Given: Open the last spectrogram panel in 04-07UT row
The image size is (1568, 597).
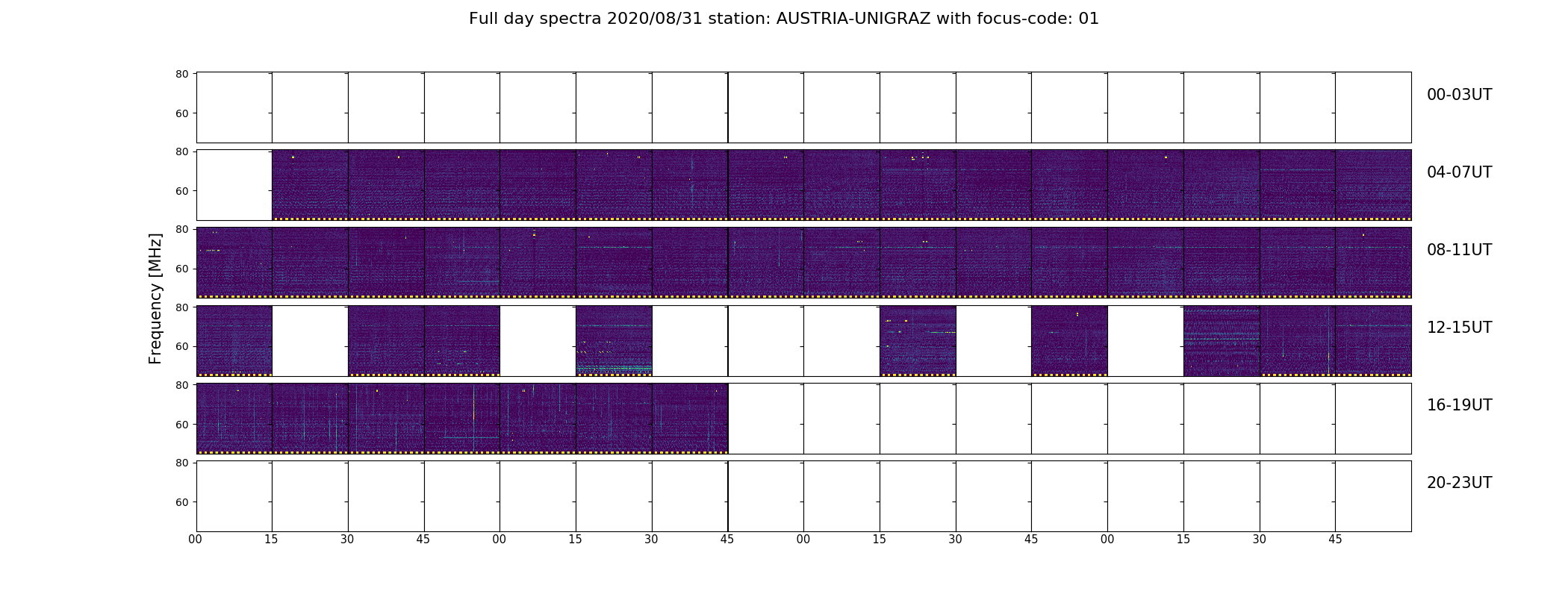Looking at the screenshot, I should (1373, 185).
